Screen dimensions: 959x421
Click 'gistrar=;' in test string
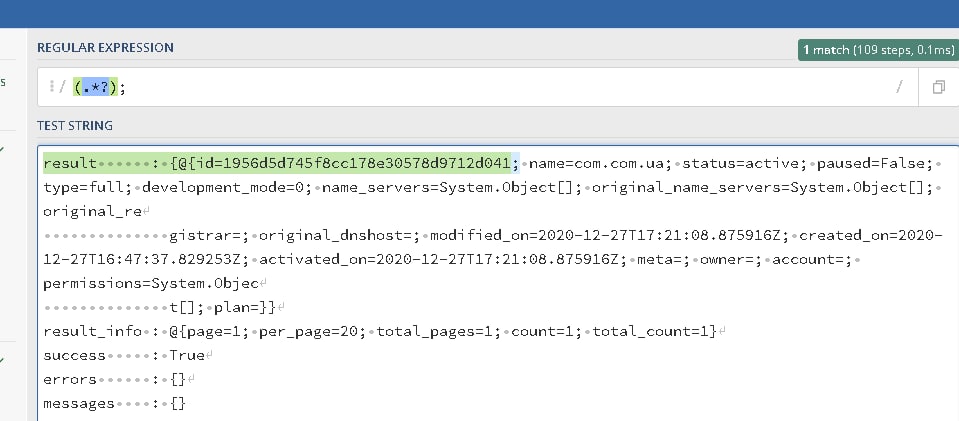tap(209, 236)
